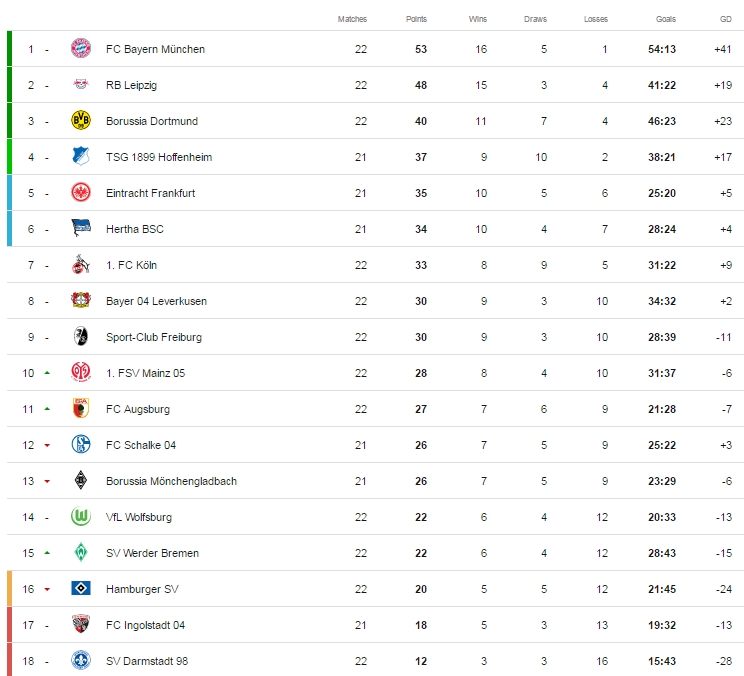Click the Hamburger SV diamond crest
This screenshot has width=744, height=676.
(x=81, y=589)
